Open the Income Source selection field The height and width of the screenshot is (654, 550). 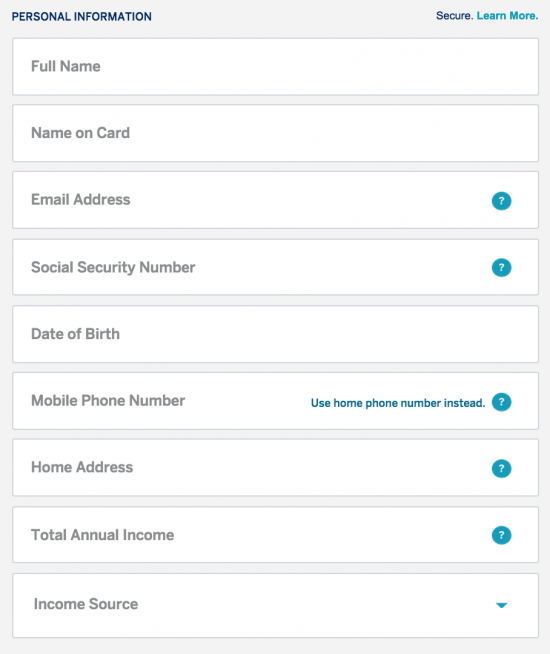click(275, 605)
